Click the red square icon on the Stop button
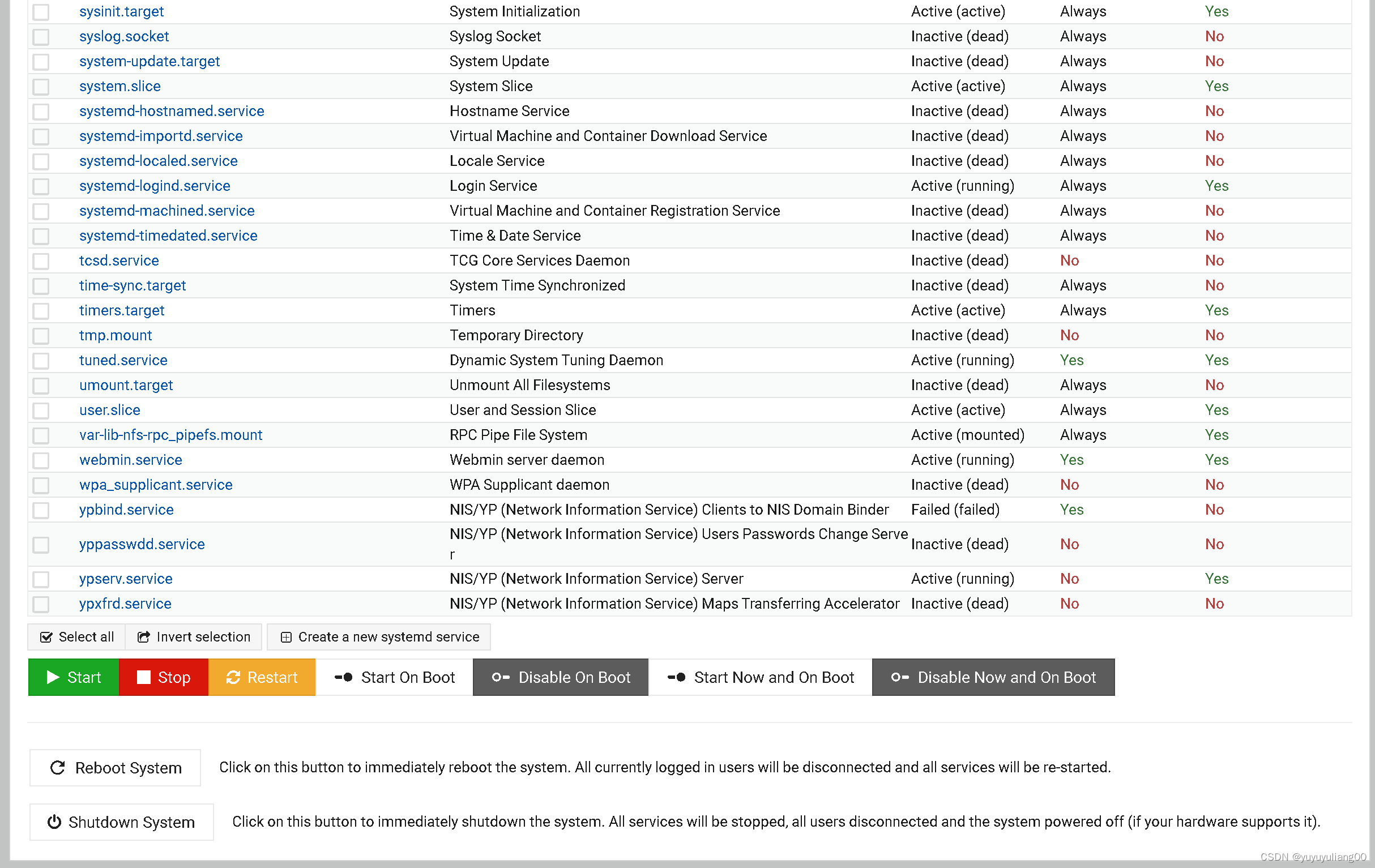The image size is (1375, 868). (x=144, y=677)
